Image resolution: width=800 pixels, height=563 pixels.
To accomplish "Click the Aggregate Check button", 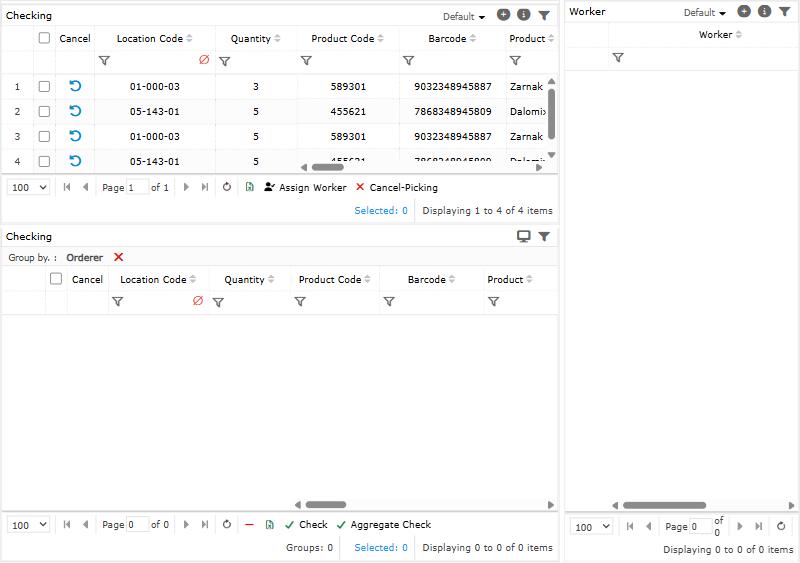I will (384, 524).
